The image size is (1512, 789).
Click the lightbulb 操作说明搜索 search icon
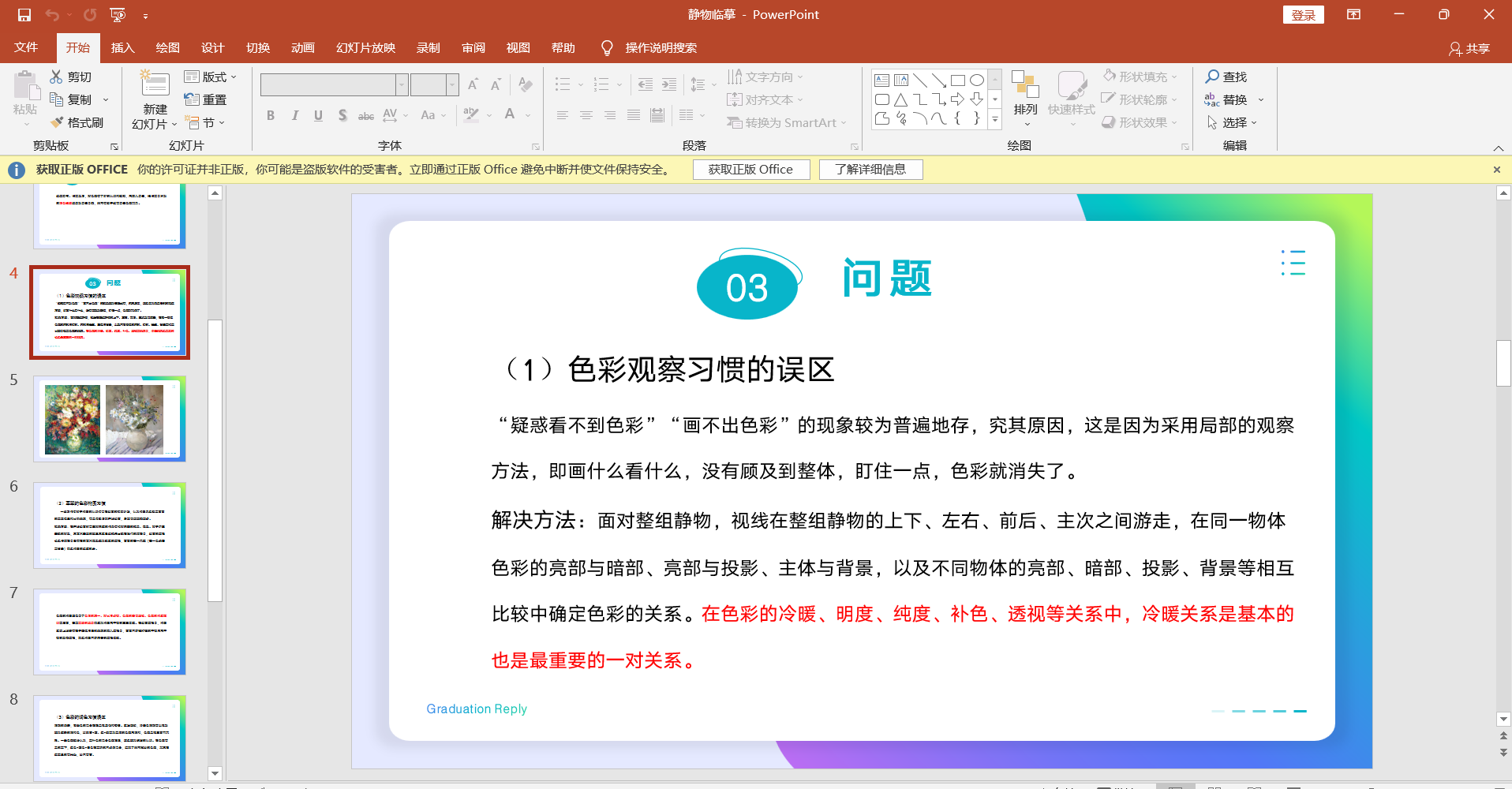coord(607,48)
